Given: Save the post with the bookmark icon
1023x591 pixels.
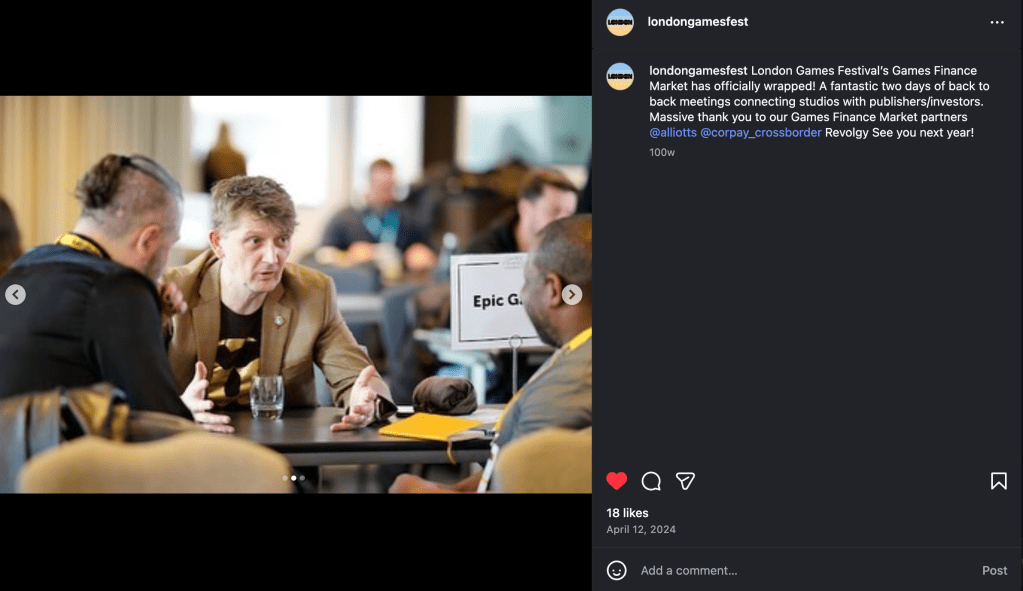Looking at the screenshot, I should coord(998,481).
